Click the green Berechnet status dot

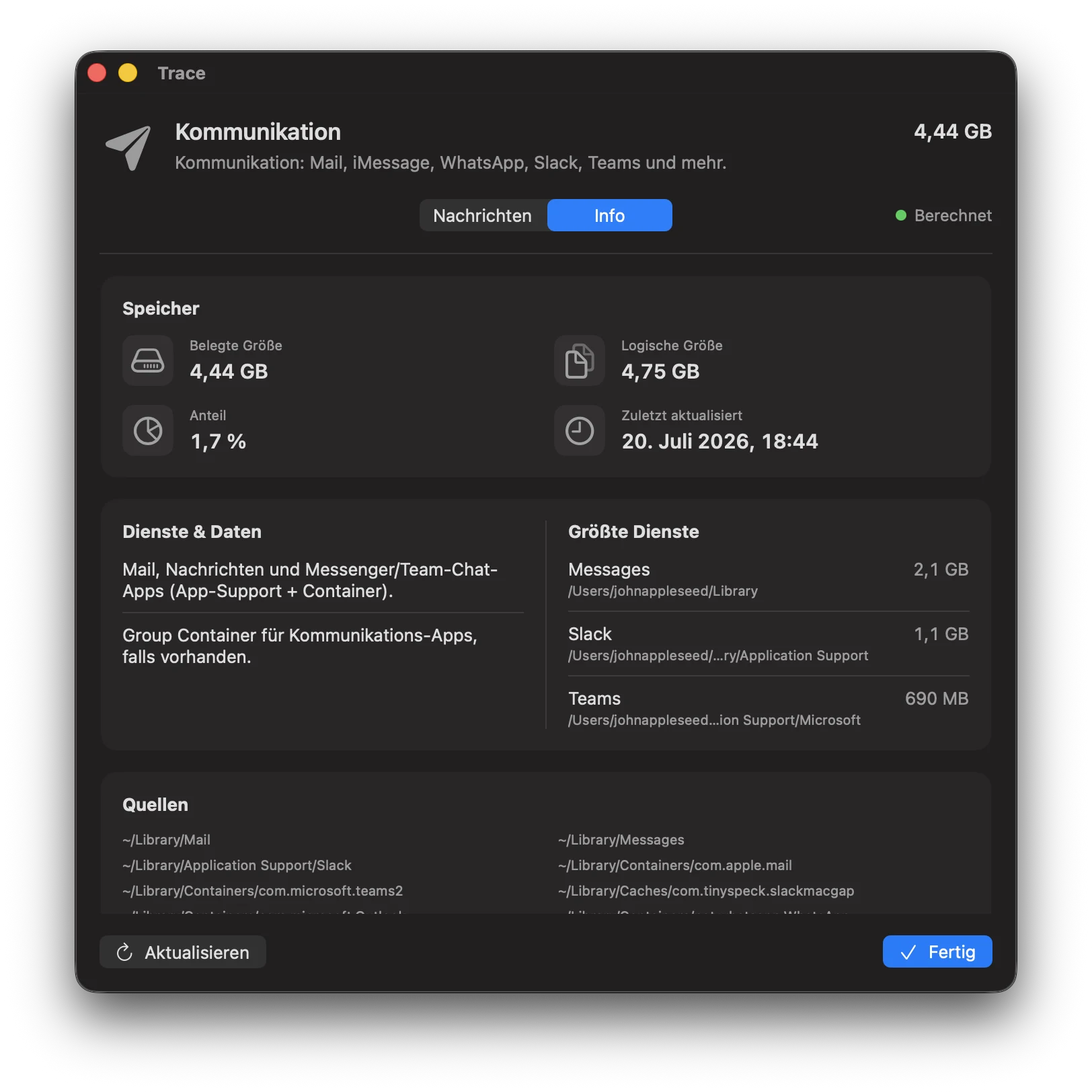[x=901, y=215]
